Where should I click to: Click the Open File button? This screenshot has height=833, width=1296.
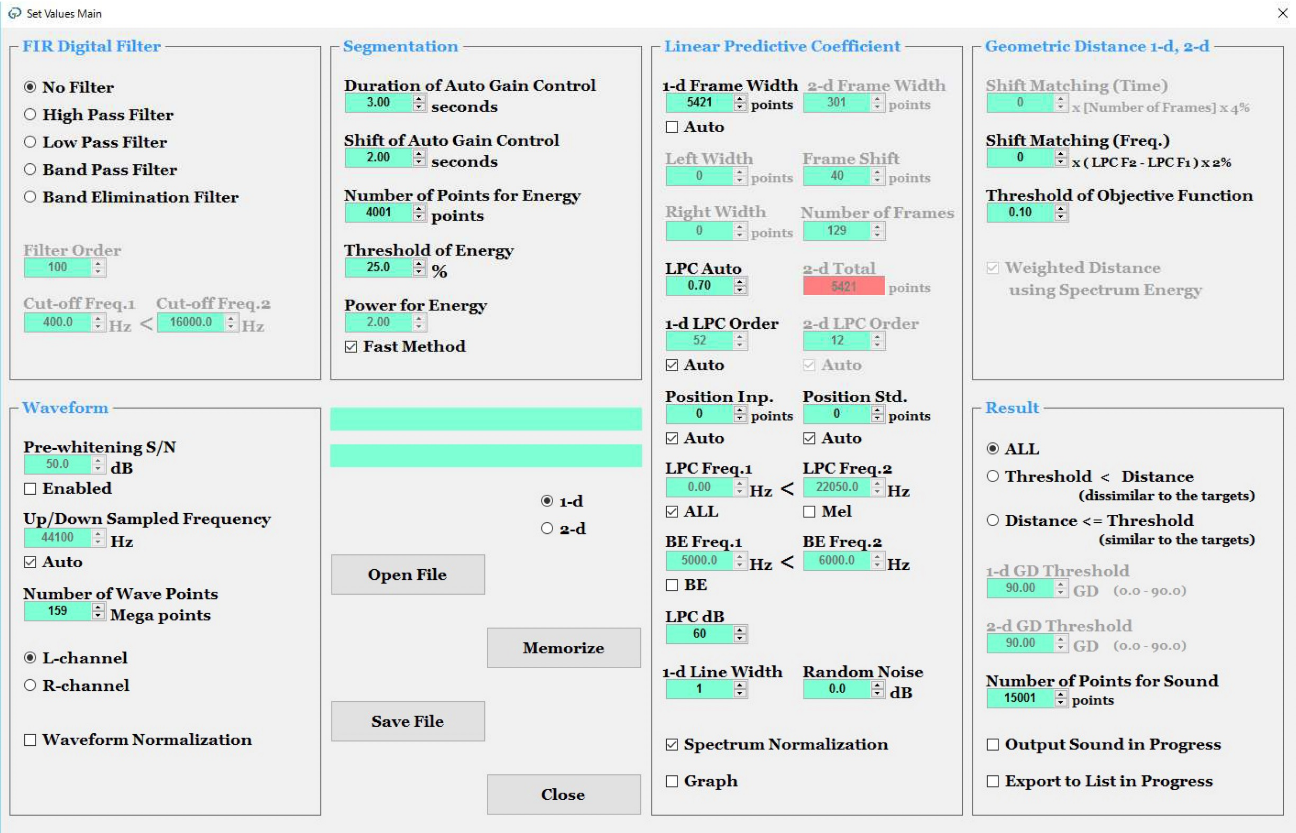tap(407, 575)
